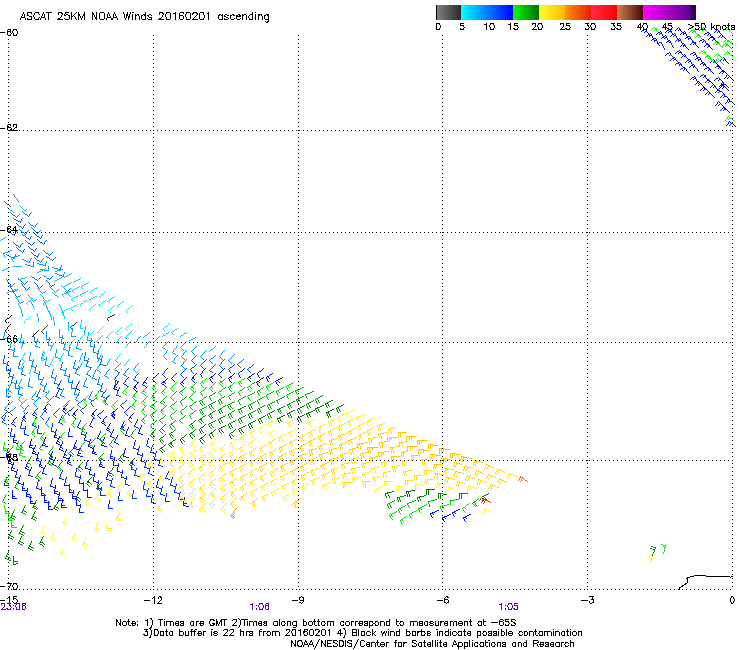
Task: Click the longitude label 0
Action: [x=732, y=600]
